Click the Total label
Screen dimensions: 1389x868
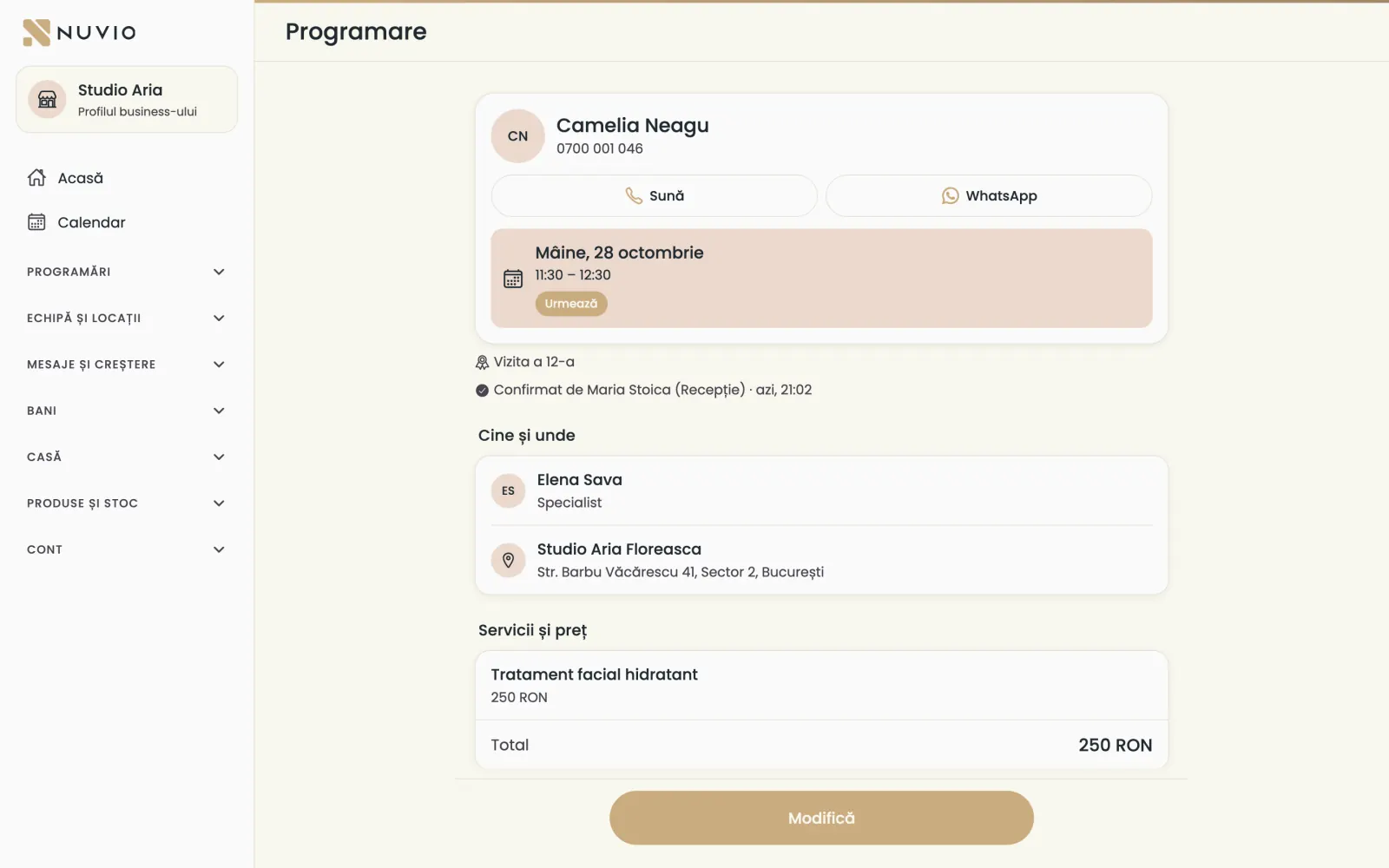[510, 746]
